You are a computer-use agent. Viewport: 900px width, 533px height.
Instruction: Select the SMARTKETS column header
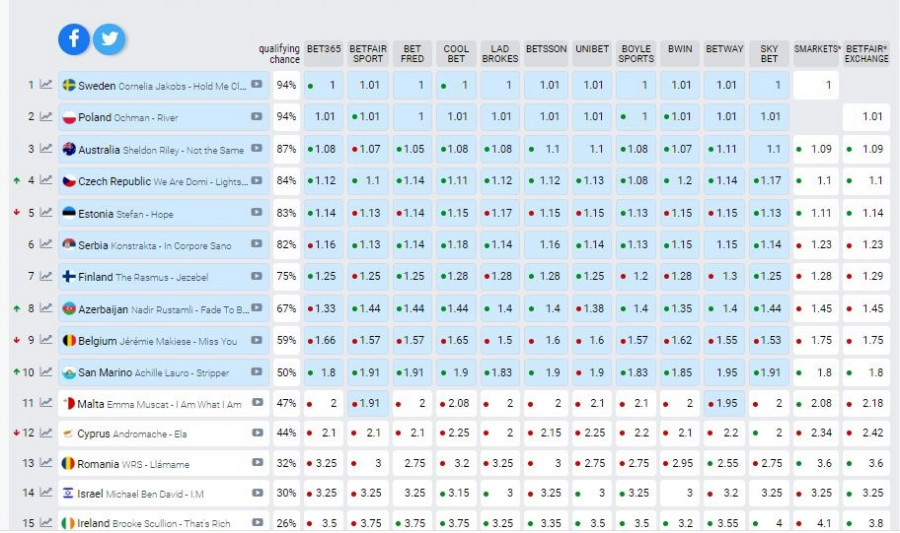[x=816, y=48]
